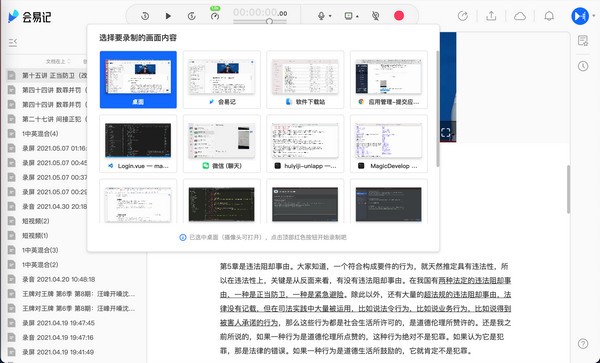This screenshot has width=600, height=363.
Task: Select the 桌面 screen thumbnail
Action: click(x=138, y=80)
